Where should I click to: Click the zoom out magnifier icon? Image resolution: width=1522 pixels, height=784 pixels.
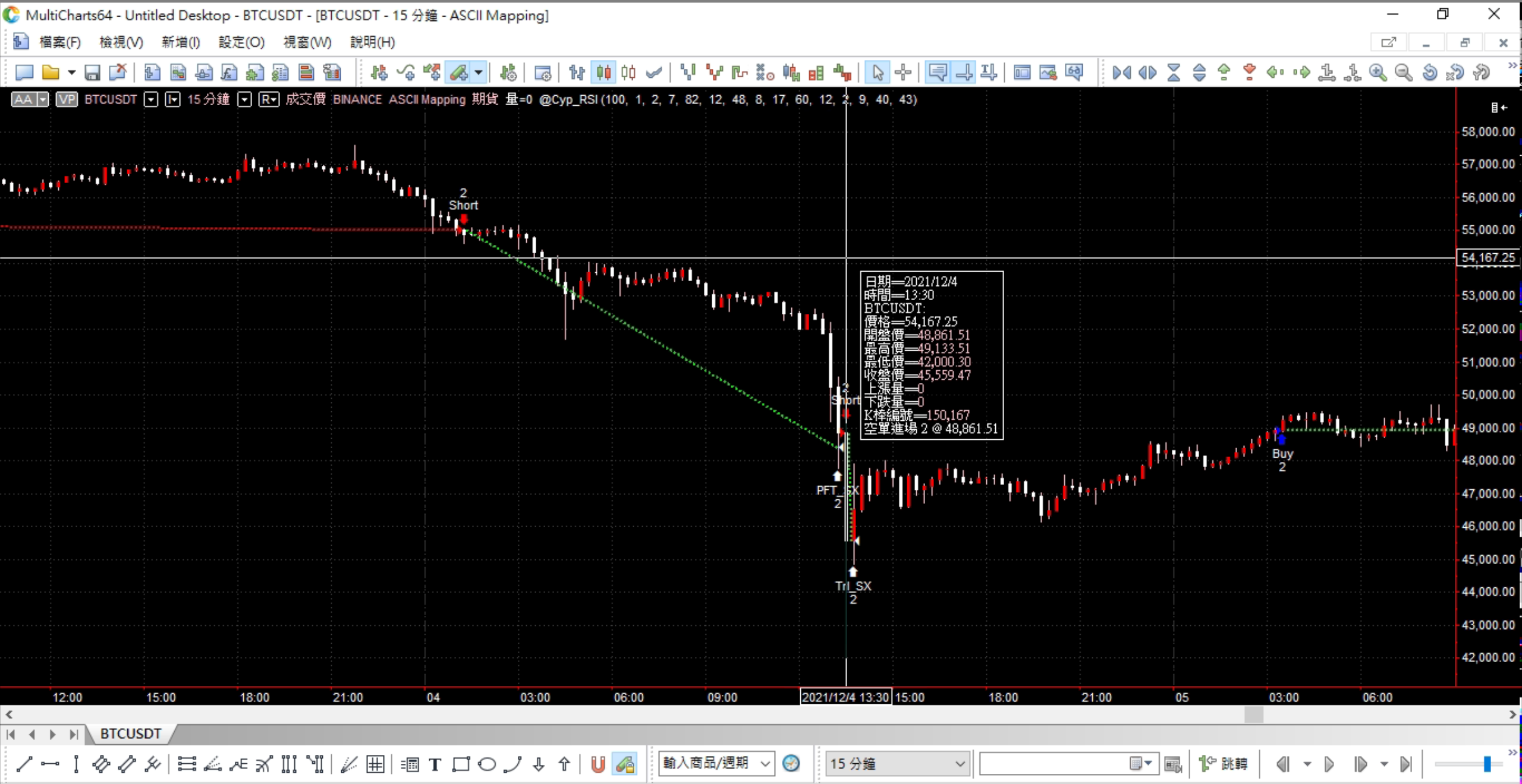(1404, 73)
